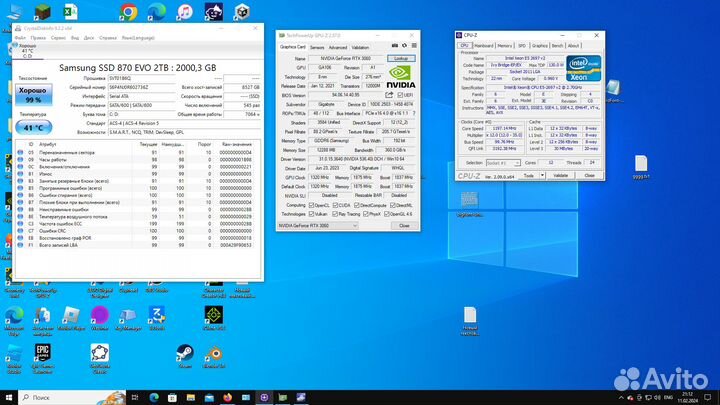The image size is (720, 405).
Task: Click the Close button in GPU-Z
Action: point(404,225)
